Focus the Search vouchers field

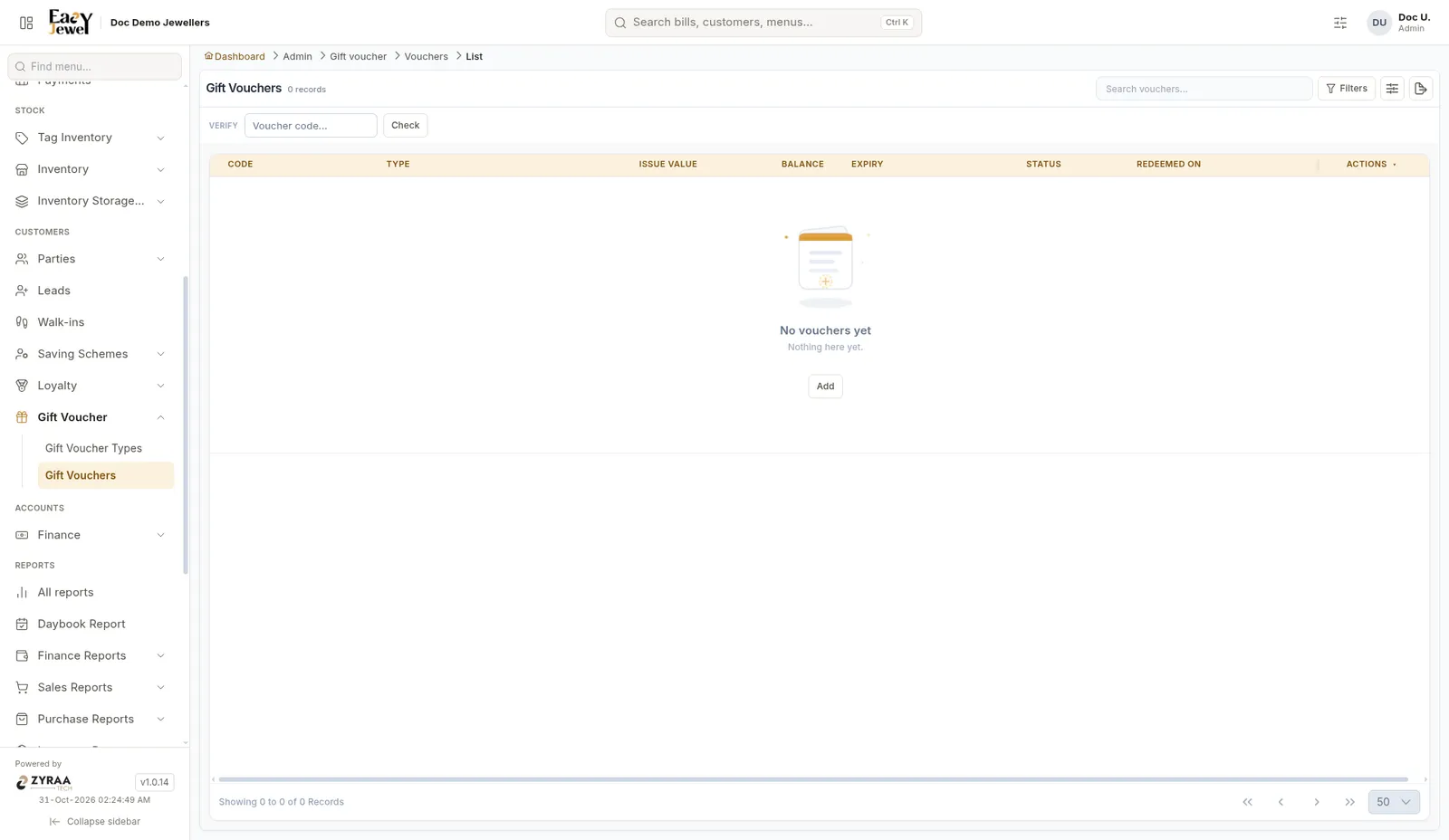[x=1204, y=89]
